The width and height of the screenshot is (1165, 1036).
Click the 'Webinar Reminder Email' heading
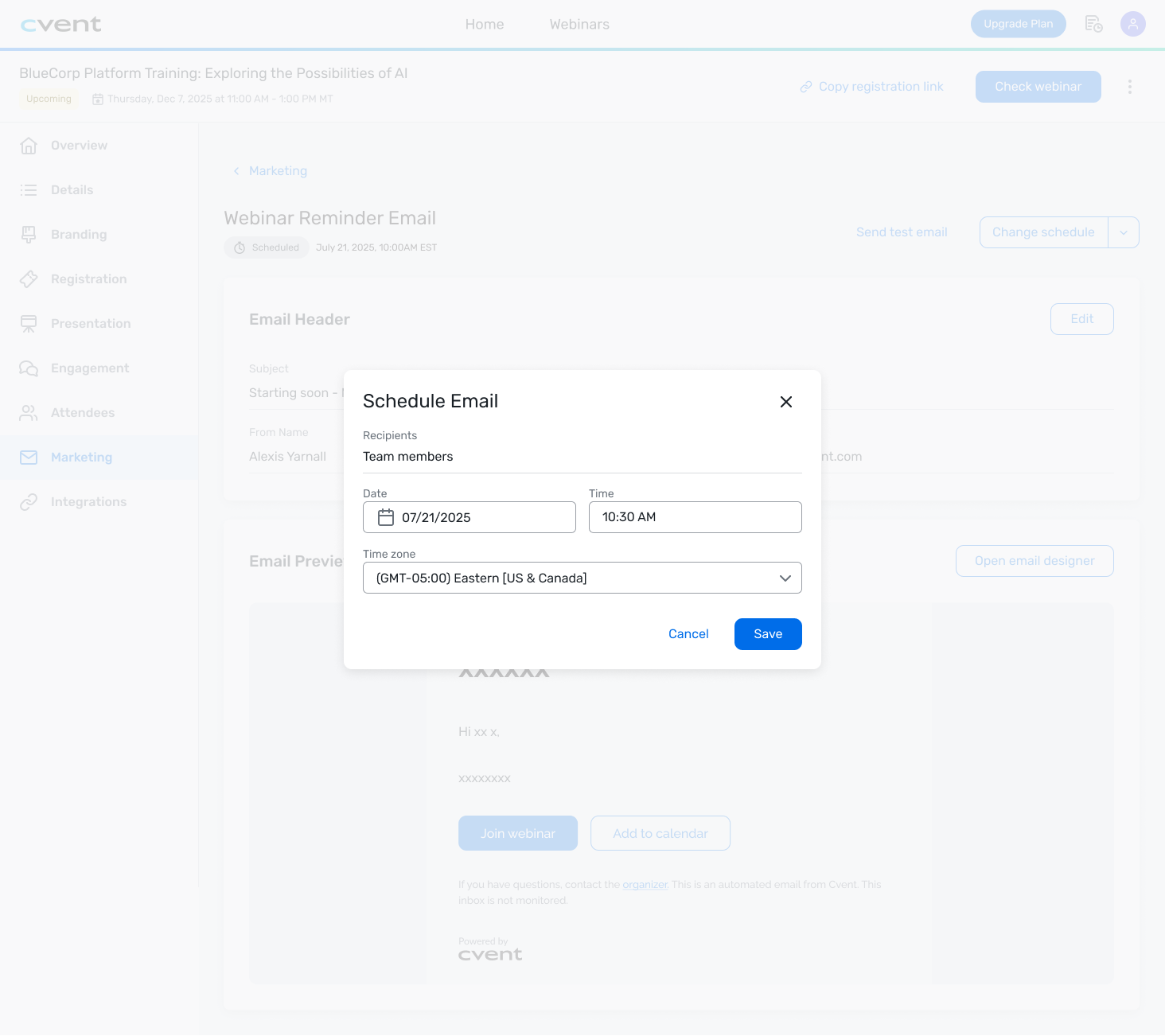330,218
